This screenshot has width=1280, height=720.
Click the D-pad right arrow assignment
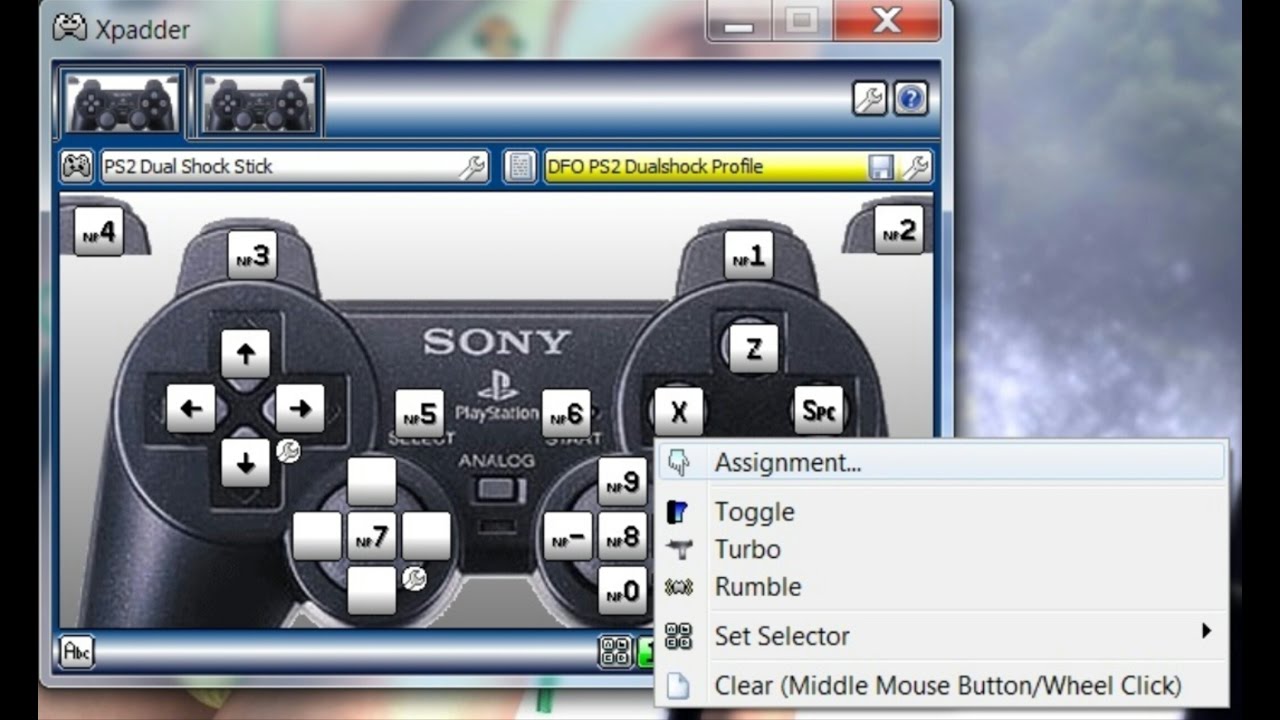click(300, 408)
